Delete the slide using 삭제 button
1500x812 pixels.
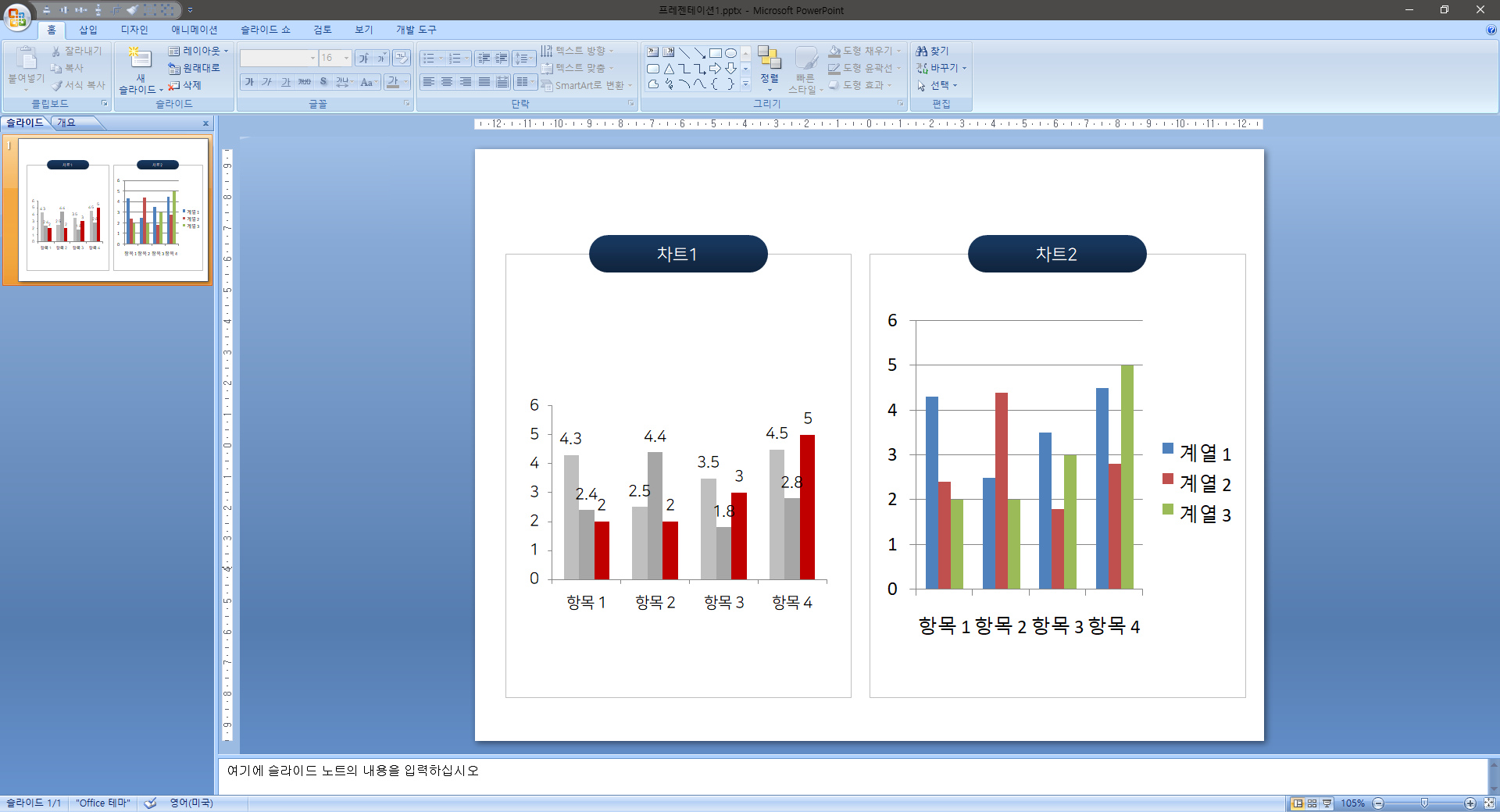coord(185,86)
